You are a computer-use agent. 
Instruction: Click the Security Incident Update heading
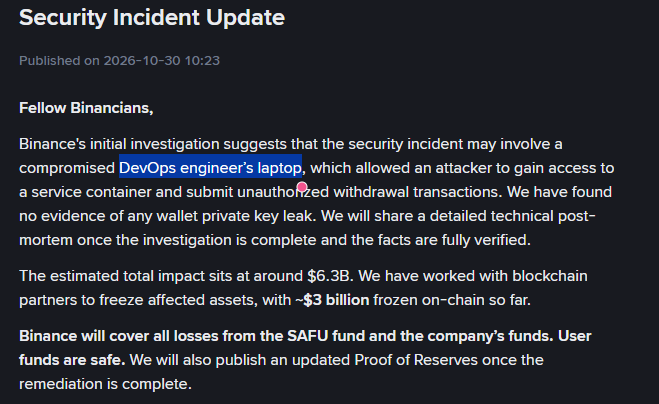pyautogui.click(x=152, y=18)
